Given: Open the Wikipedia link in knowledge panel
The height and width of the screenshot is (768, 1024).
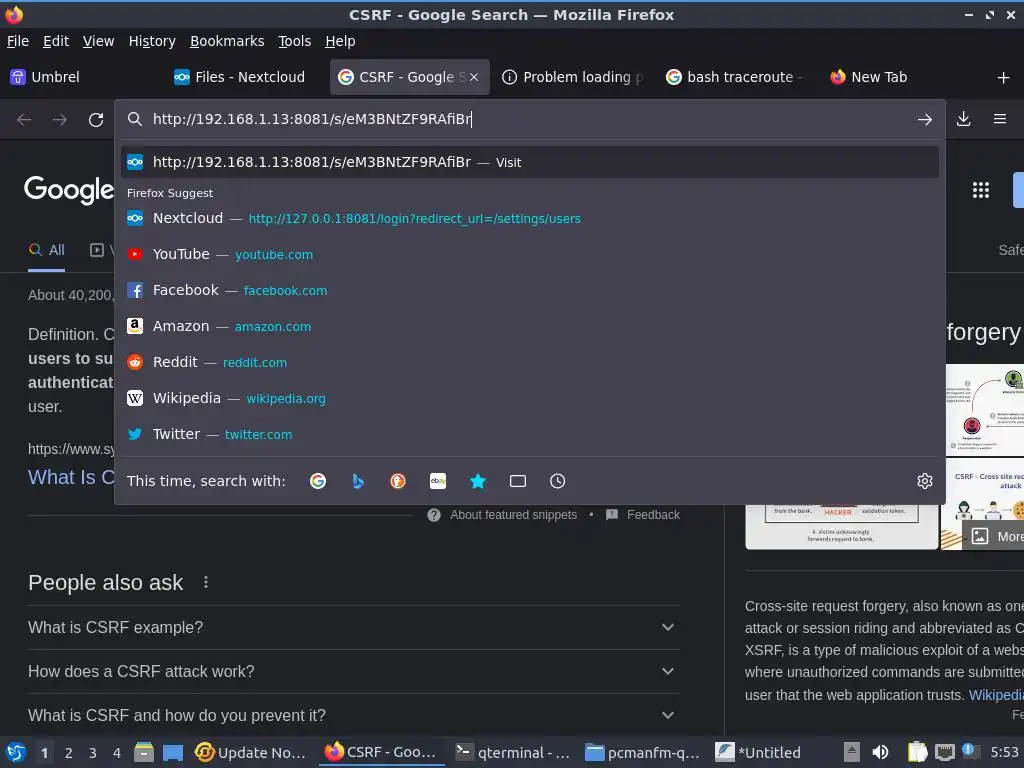Looking at the screenshot, I should [x=996, y=695].
